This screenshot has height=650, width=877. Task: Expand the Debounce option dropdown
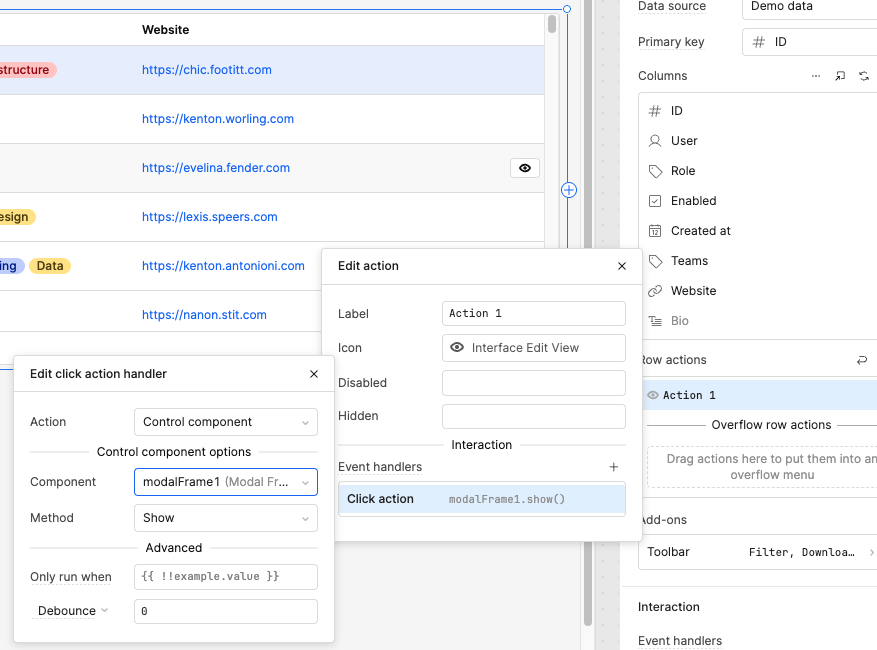[73, 611]
